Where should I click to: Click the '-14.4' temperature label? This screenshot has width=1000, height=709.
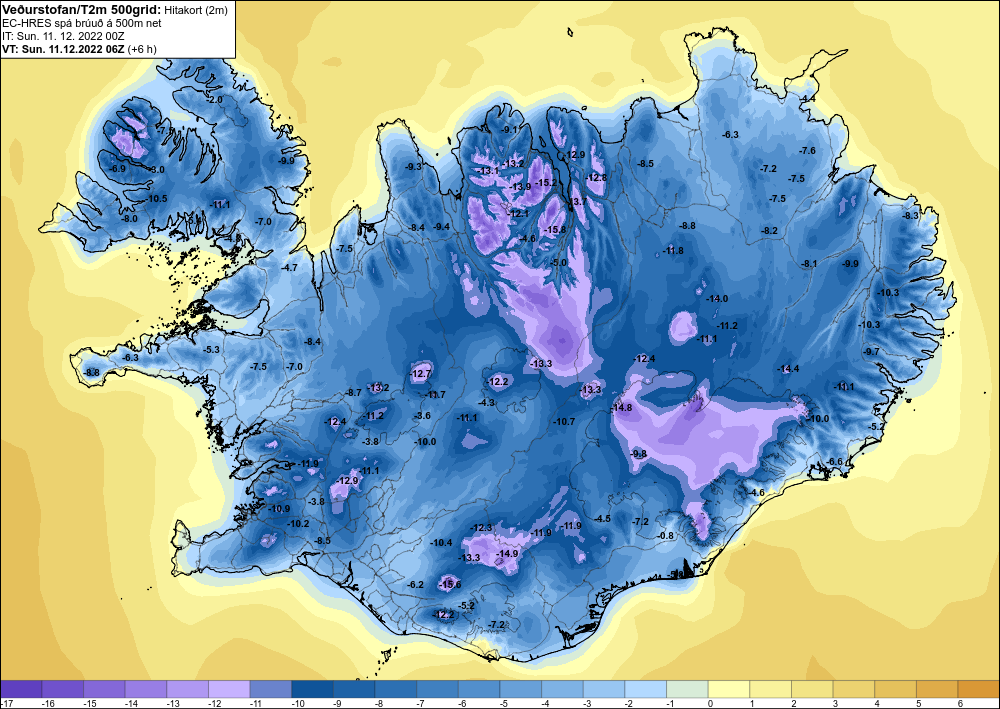788,369
